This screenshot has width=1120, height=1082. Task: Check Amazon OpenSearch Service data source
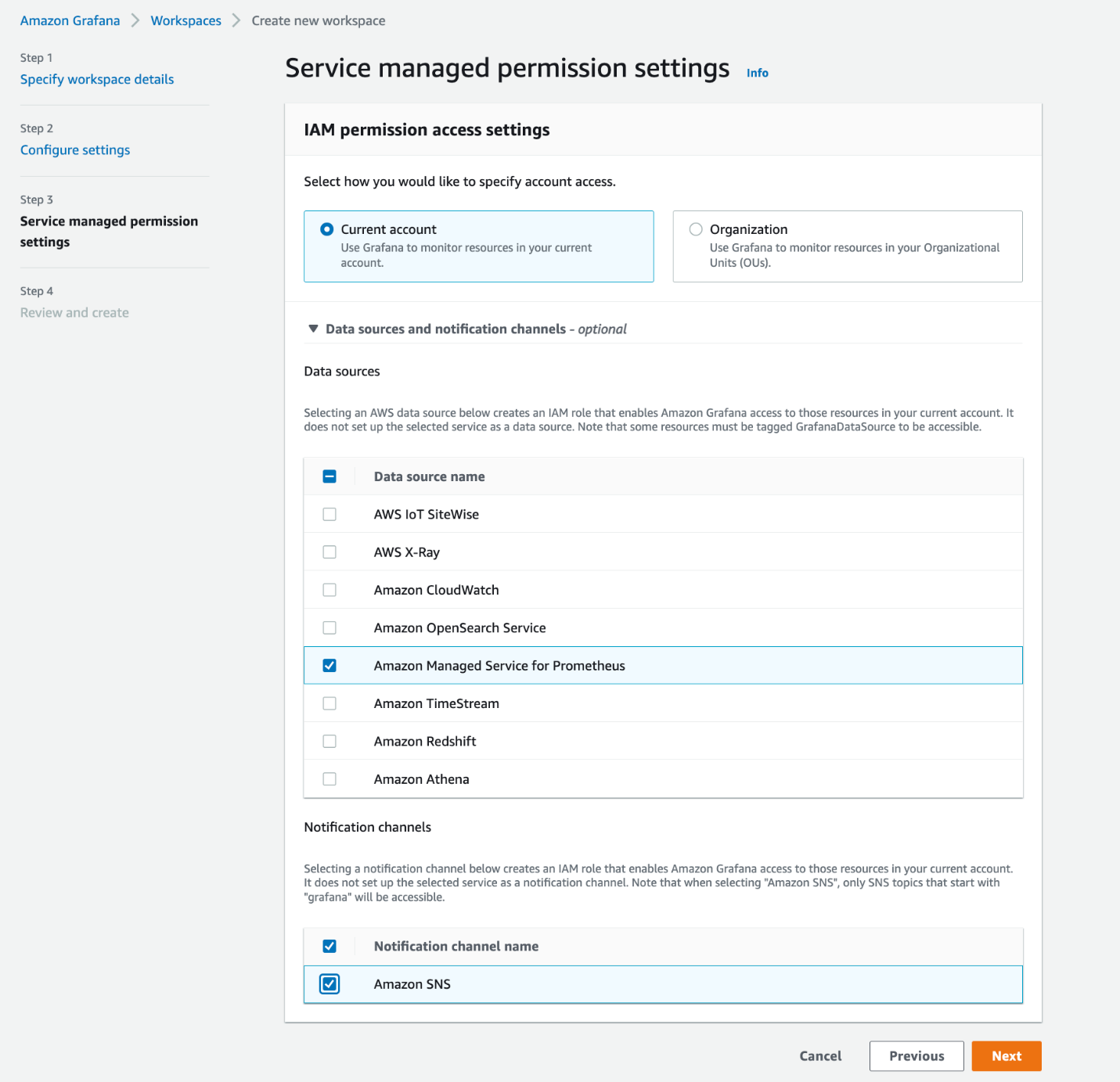click(x=330, y=628)
